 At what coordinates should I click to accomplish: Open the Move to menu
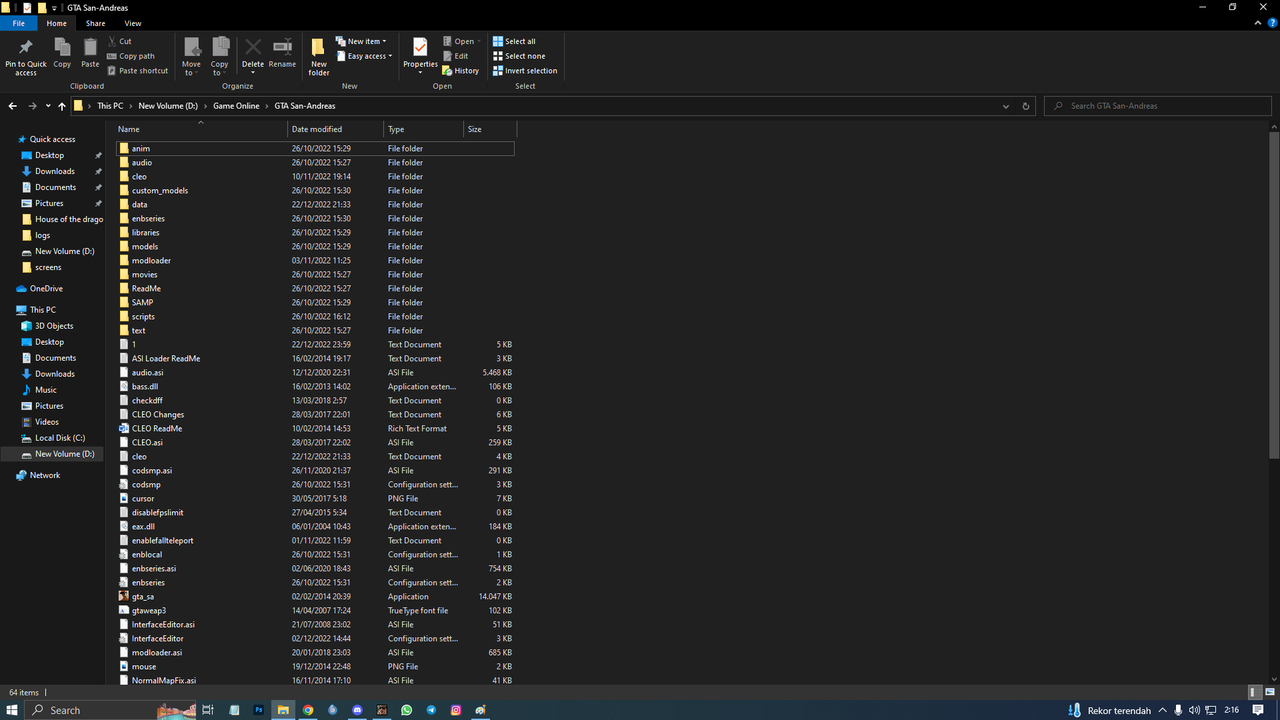(x=191, y=56)
